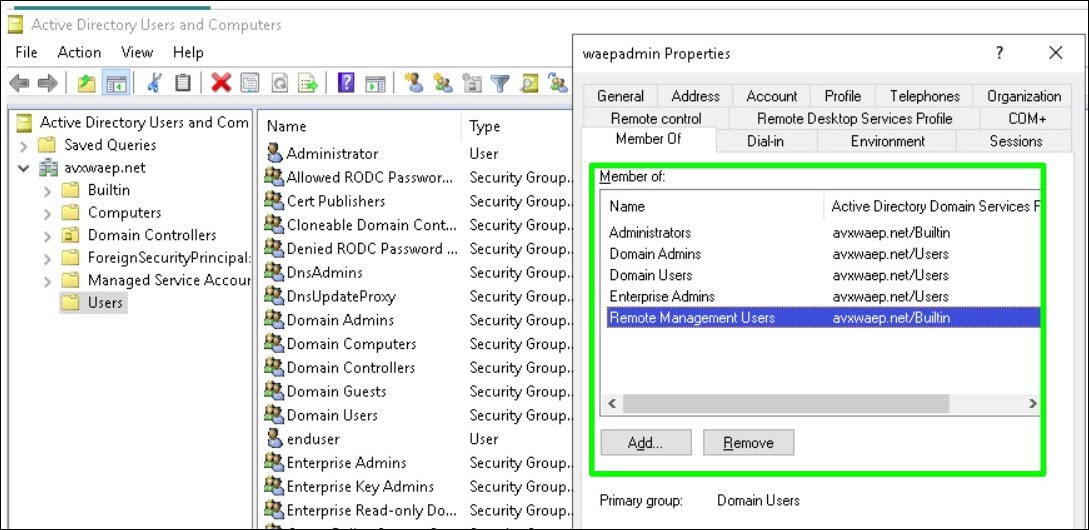Viewport: 1089px width, 530px height.
Task: Click the Cut scissors icon
Action: (154, 84)
